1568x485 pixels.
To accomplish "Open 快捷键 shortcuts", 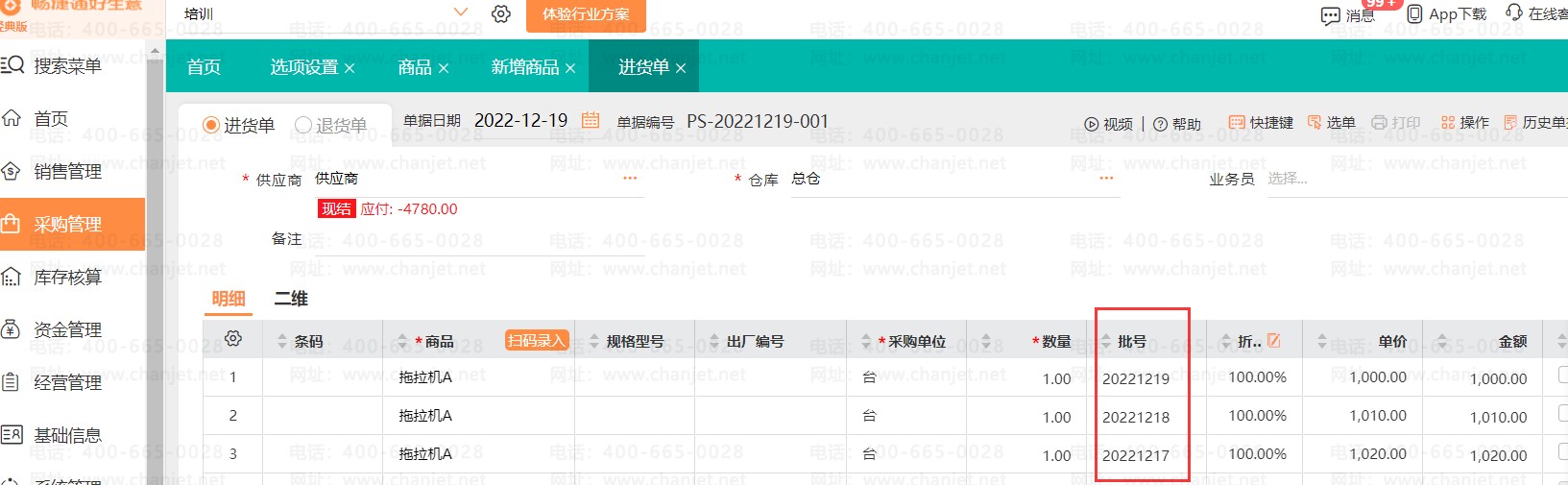I will click(x=1262, y=123).
